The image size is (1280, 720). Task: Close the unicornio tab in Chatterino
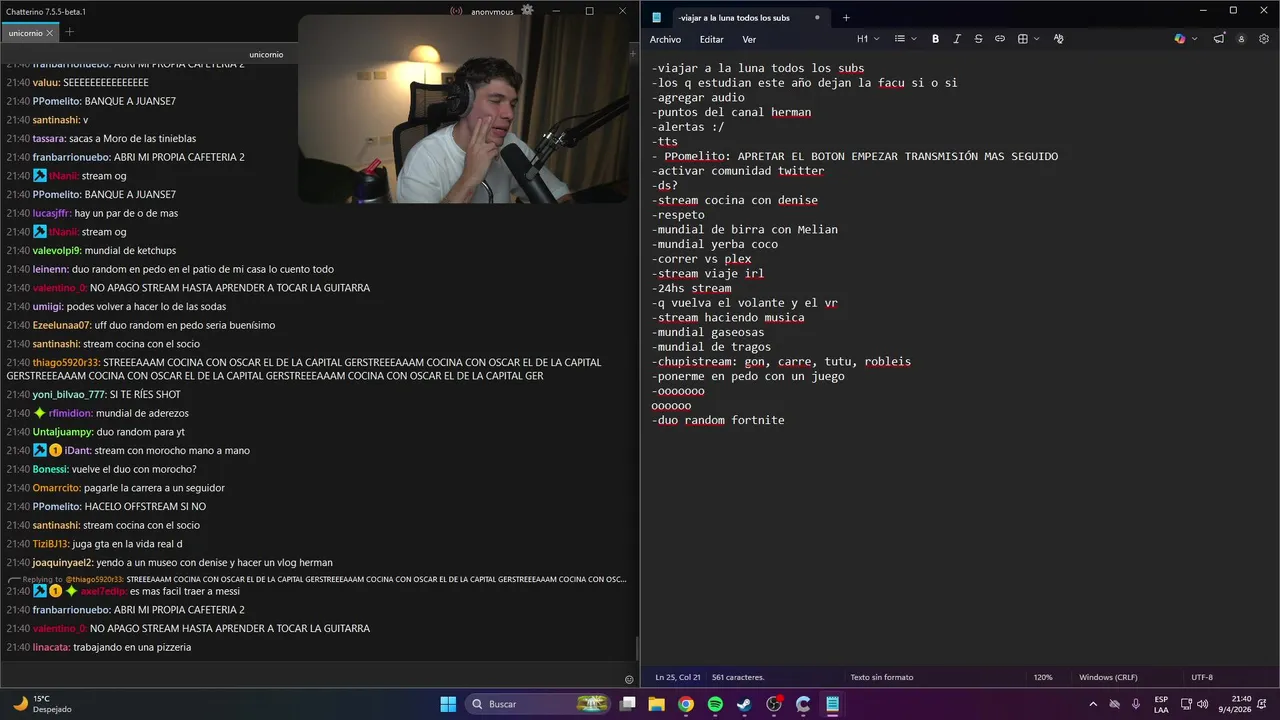coord(50,33)
